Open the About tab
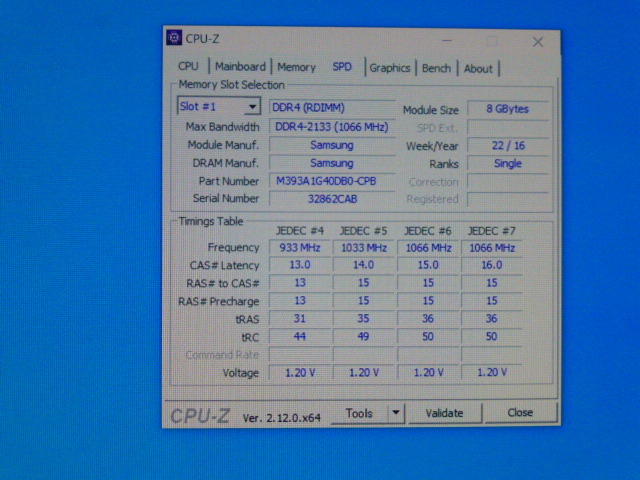This screenshot has height=480, width=640. click(x=478, y=69)
